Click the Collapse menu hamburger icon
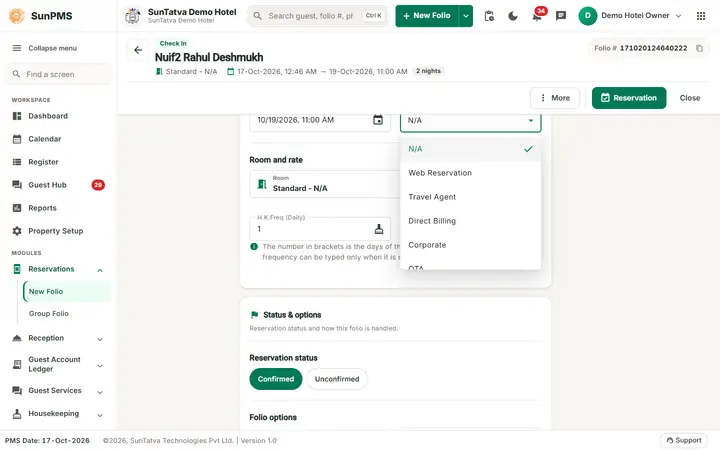 [17, 48]
